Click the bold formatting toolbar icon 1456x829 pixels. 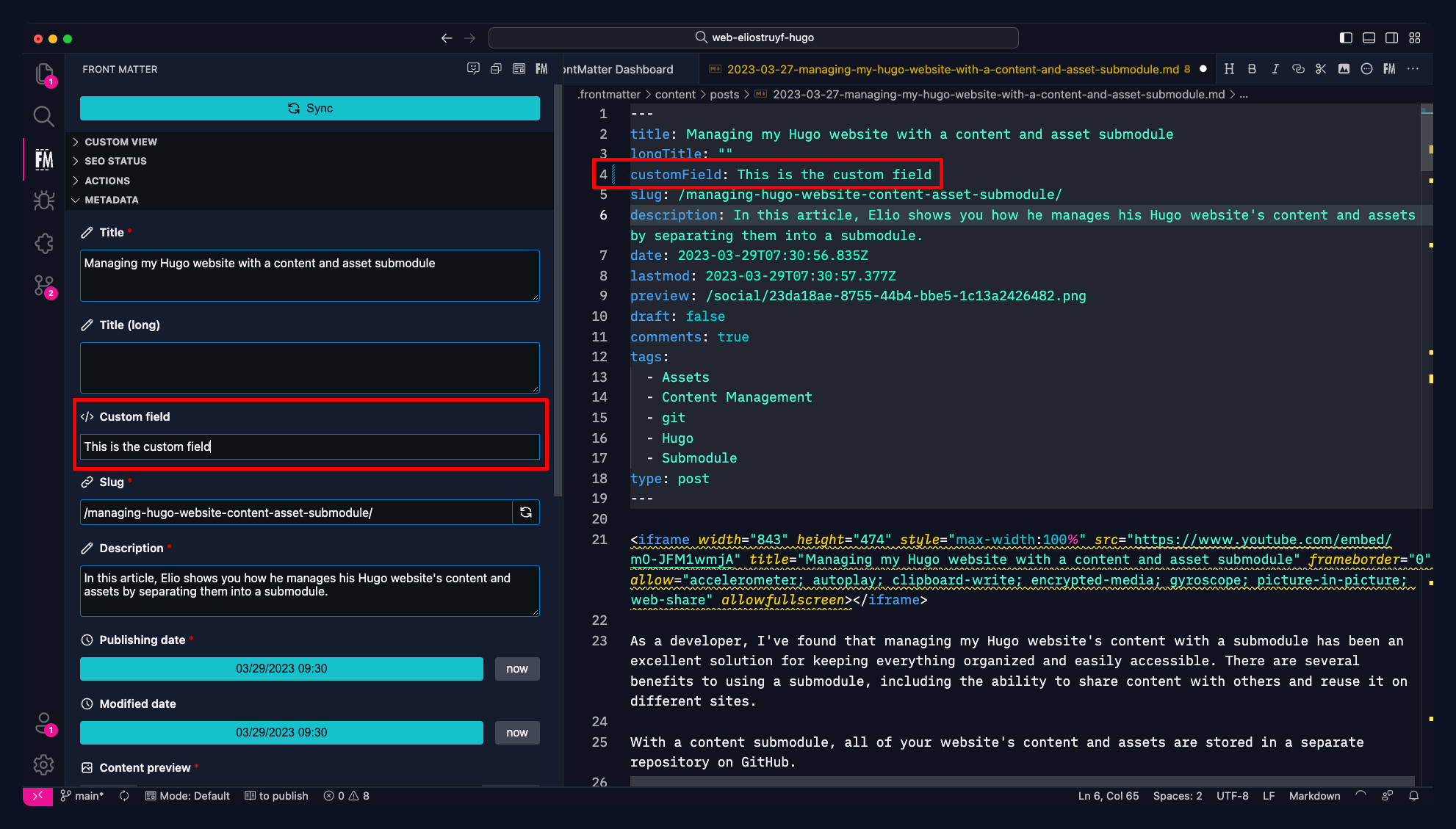pyautogui.click(x=1252, y=69)
